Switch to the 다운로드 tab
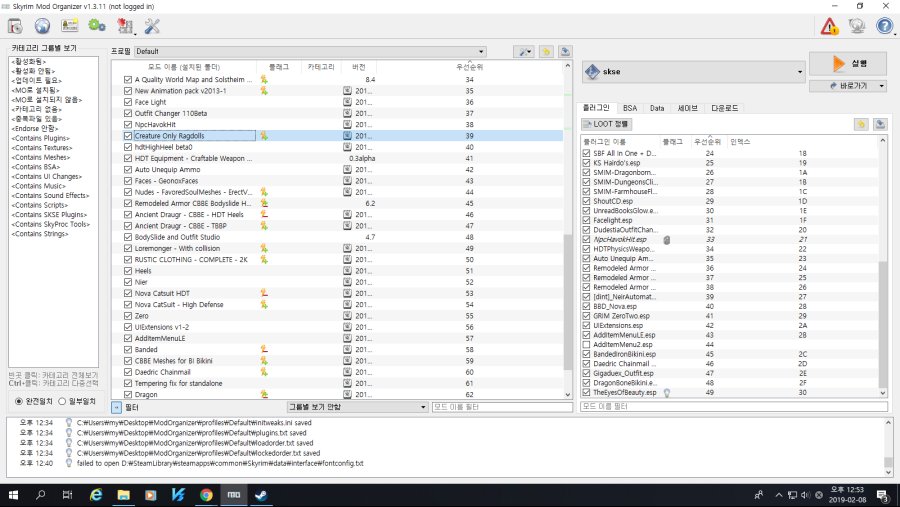900x507 pixels. [x=726, y=107]
